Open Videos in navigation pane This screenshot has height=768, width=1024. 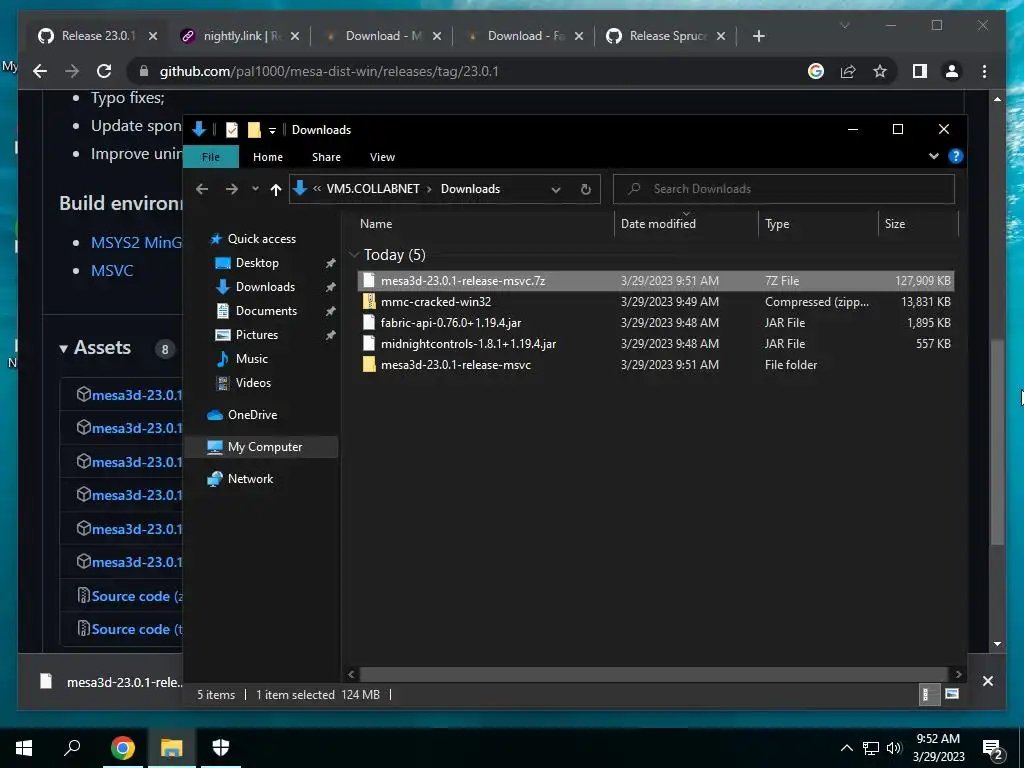pos(253,383)
